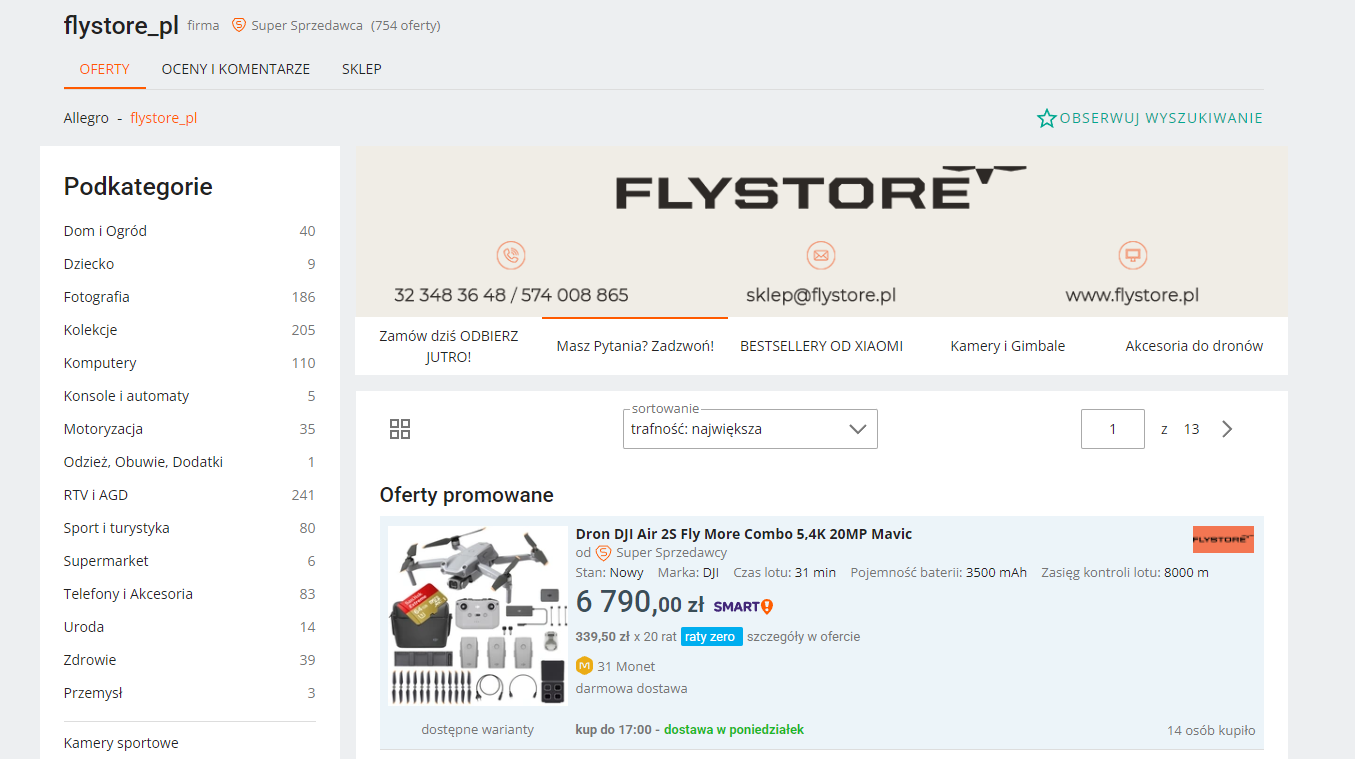Browse the Fotografia subcategory
Image resolution: width=1355 pixels, height=759 pixels.
coord(96,296)
